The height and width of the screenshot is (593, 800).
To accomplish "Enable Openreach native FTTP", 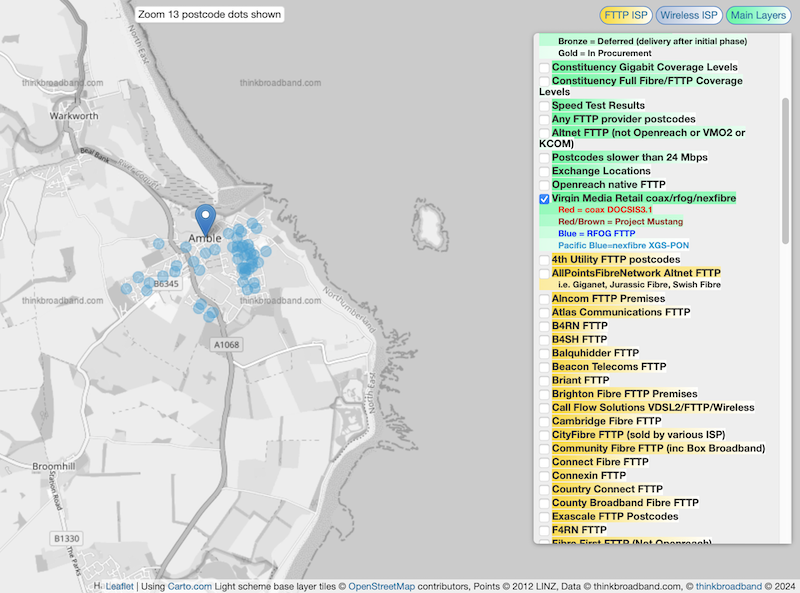I will point(545,184).
